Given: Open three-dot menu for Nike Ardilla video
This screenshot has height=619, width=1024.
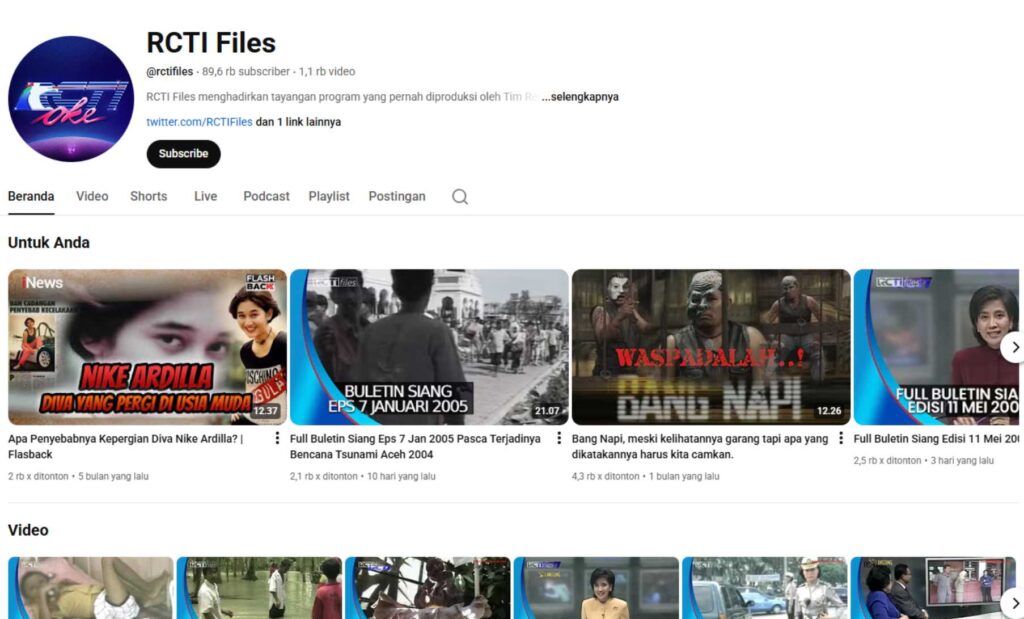Looking at the screenshot, I should [x=277, y=438].
